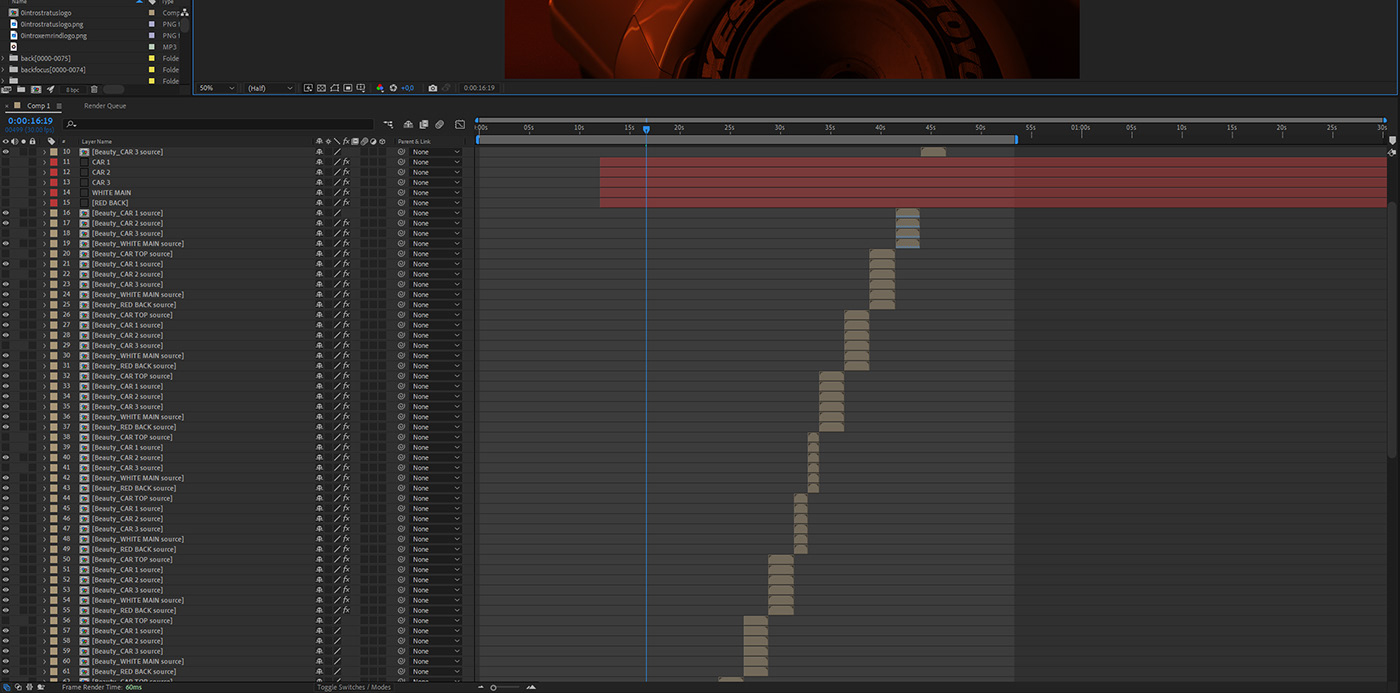Click Toggle Switches / Modes button

(354, 687)
